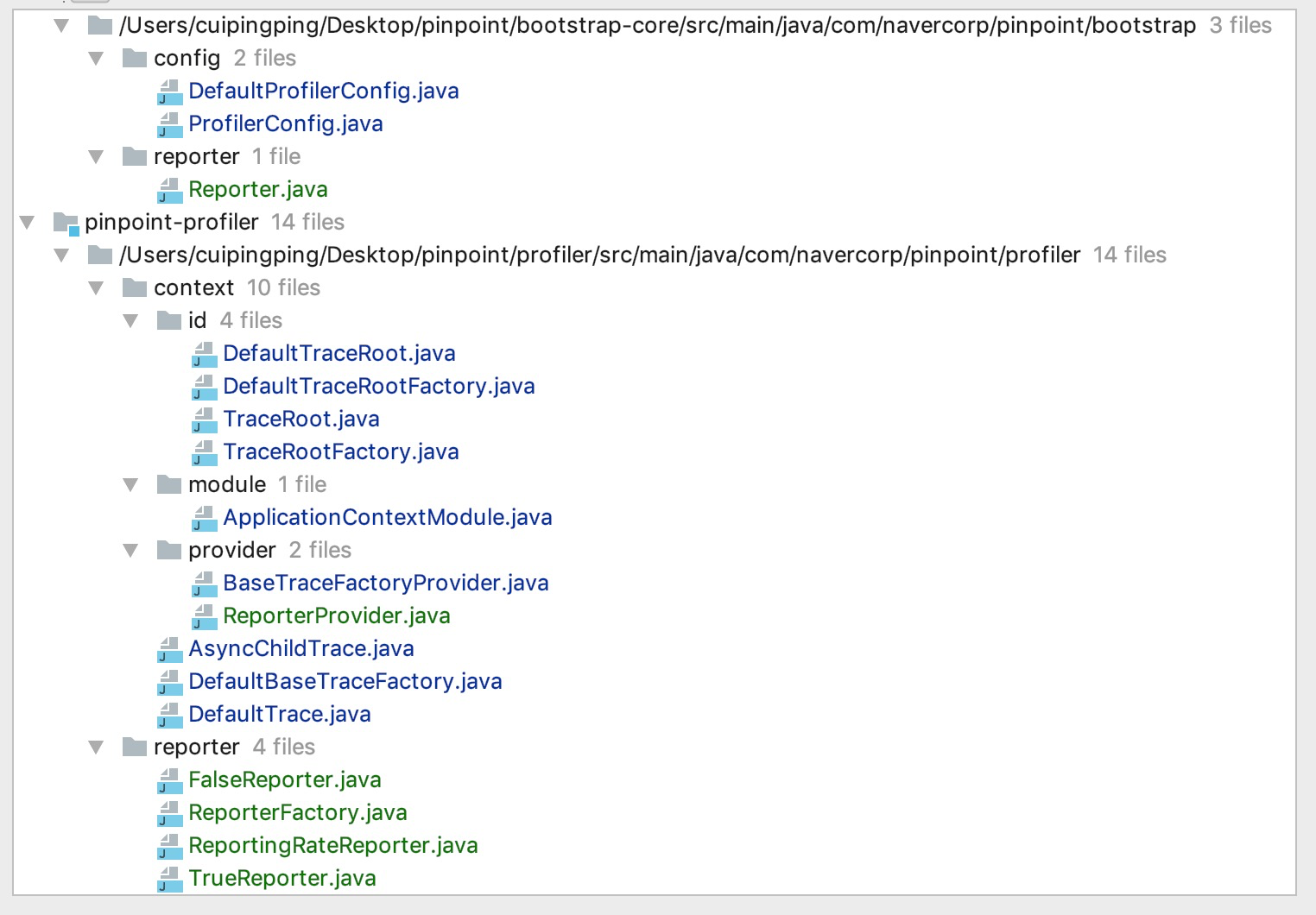Click the file icon beside FalseReporter.java
Viewport: 1316px width, 915px height.
click(170, 780)
